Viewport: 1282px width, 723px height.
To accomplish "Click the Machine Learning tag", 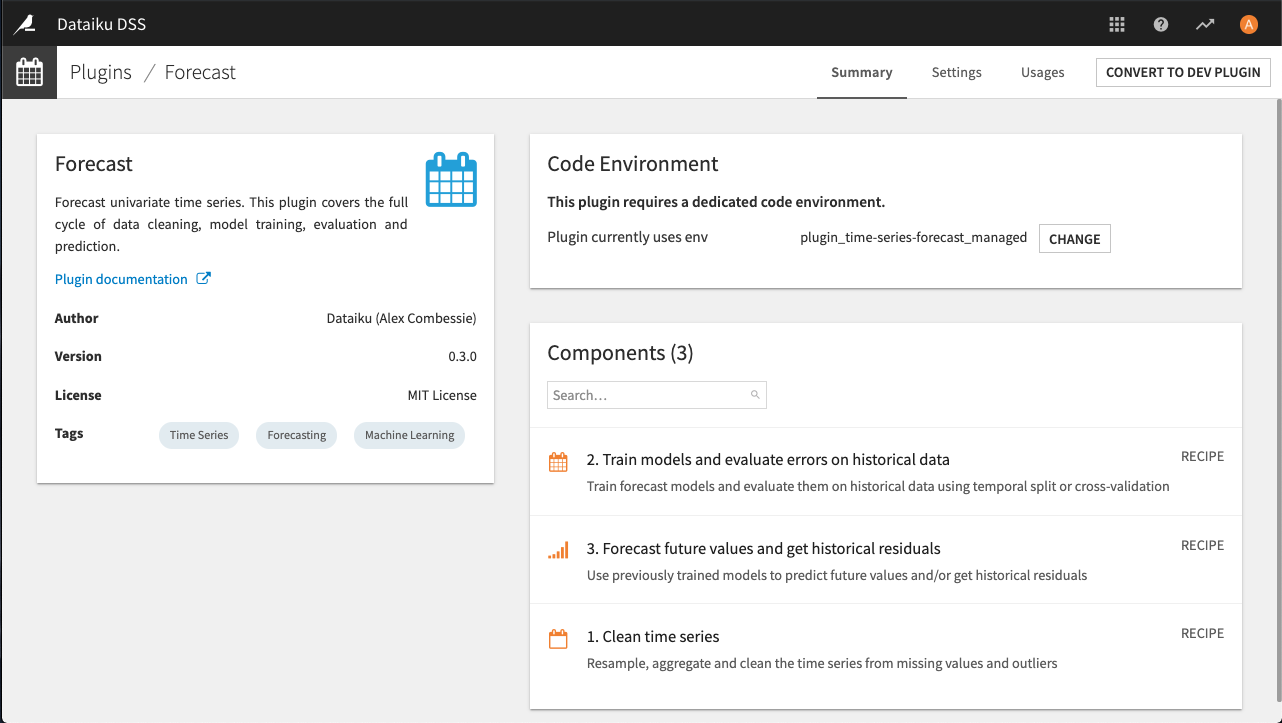I will (409, 435).
